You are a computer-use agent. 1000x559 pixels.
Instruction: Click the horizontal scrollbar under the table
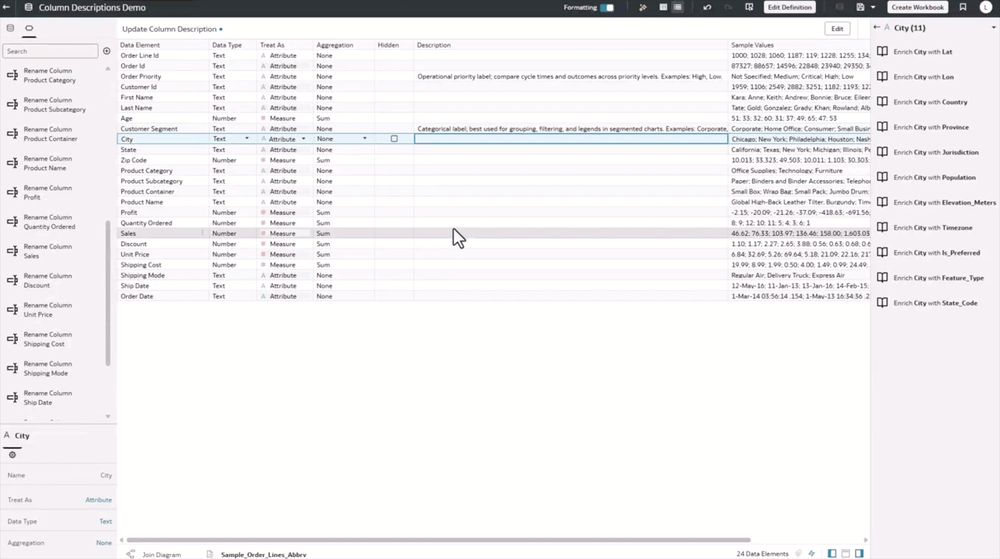coord(438,540)
